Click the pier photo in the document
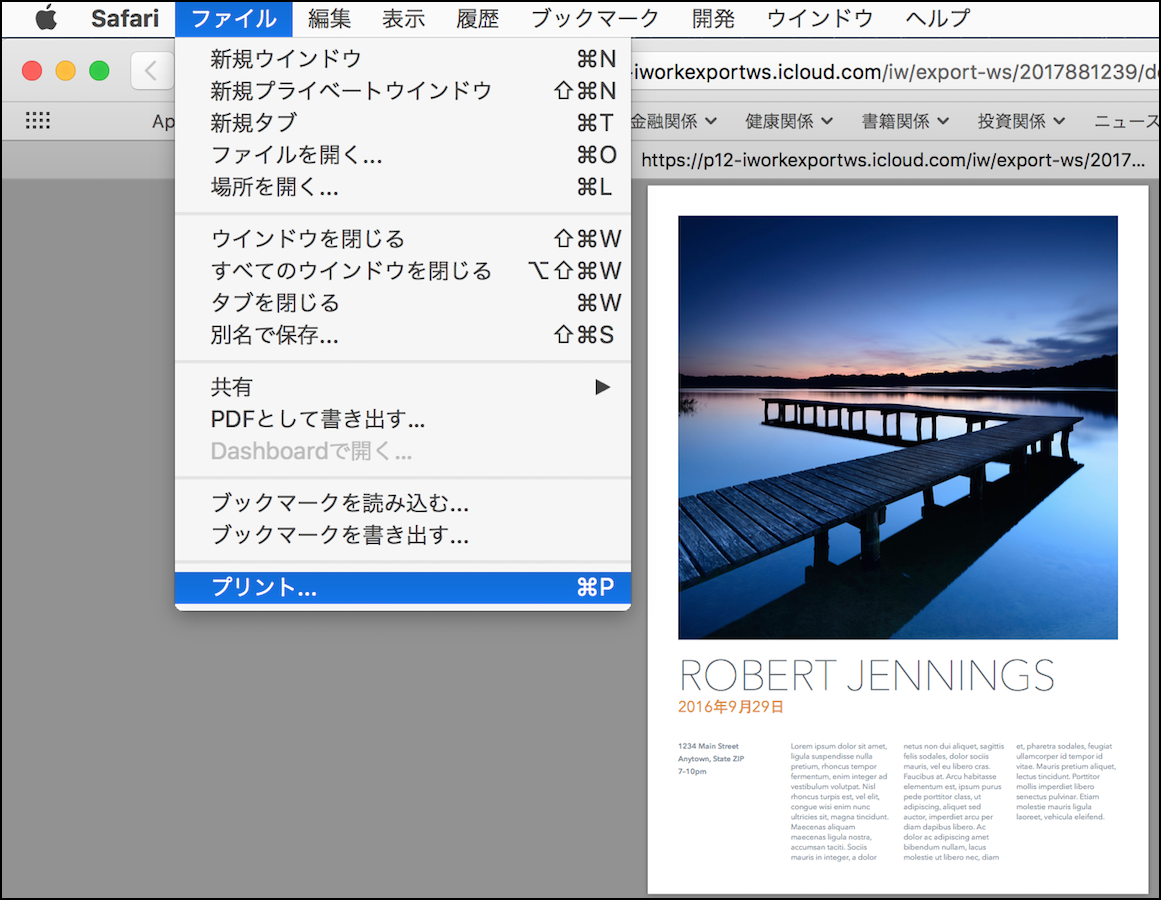1161x900 pixels. pos(897,427)
